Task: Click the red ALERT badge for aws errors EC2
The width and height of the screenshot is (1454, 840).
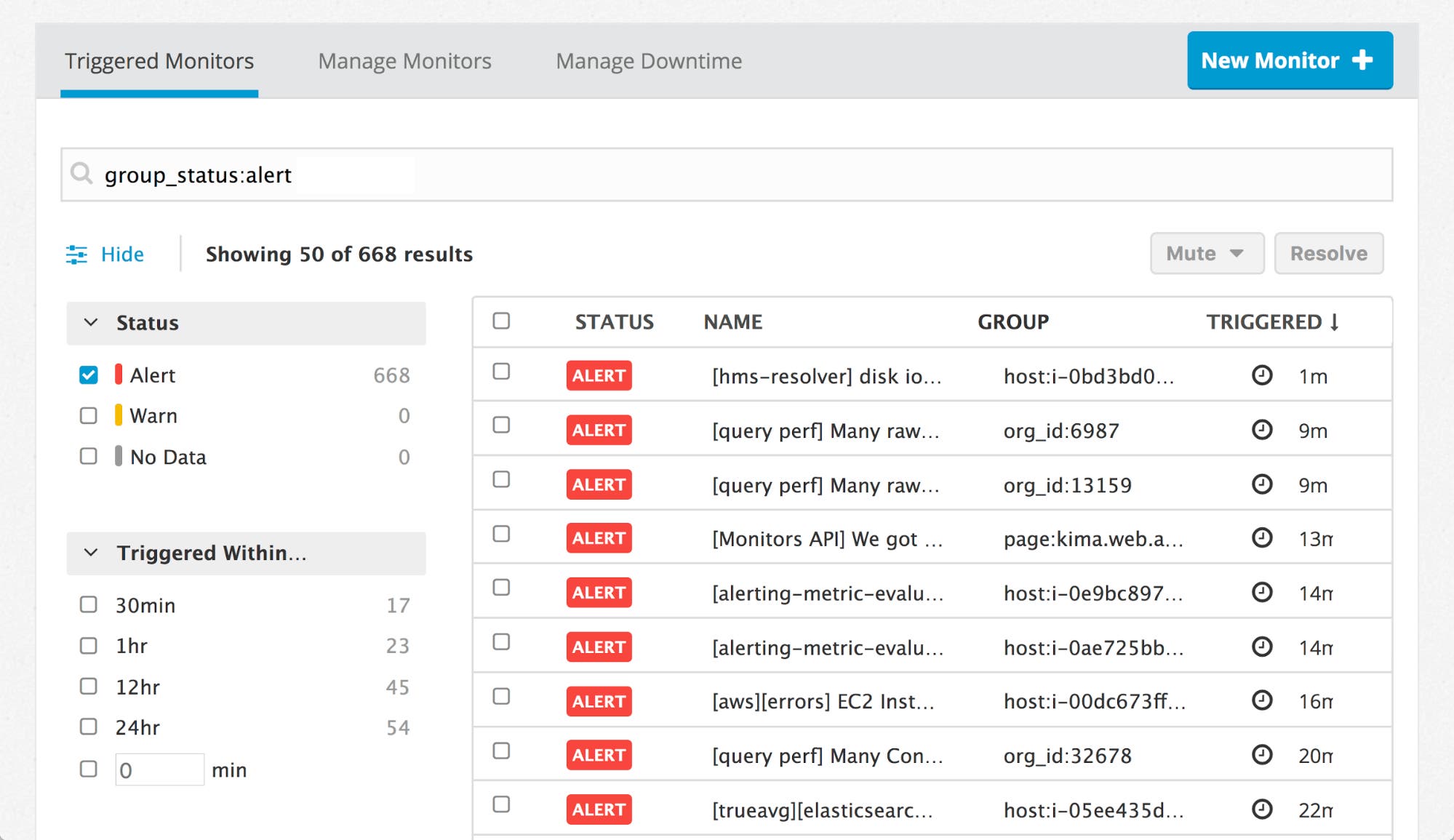Action: [x=599, y=701]
